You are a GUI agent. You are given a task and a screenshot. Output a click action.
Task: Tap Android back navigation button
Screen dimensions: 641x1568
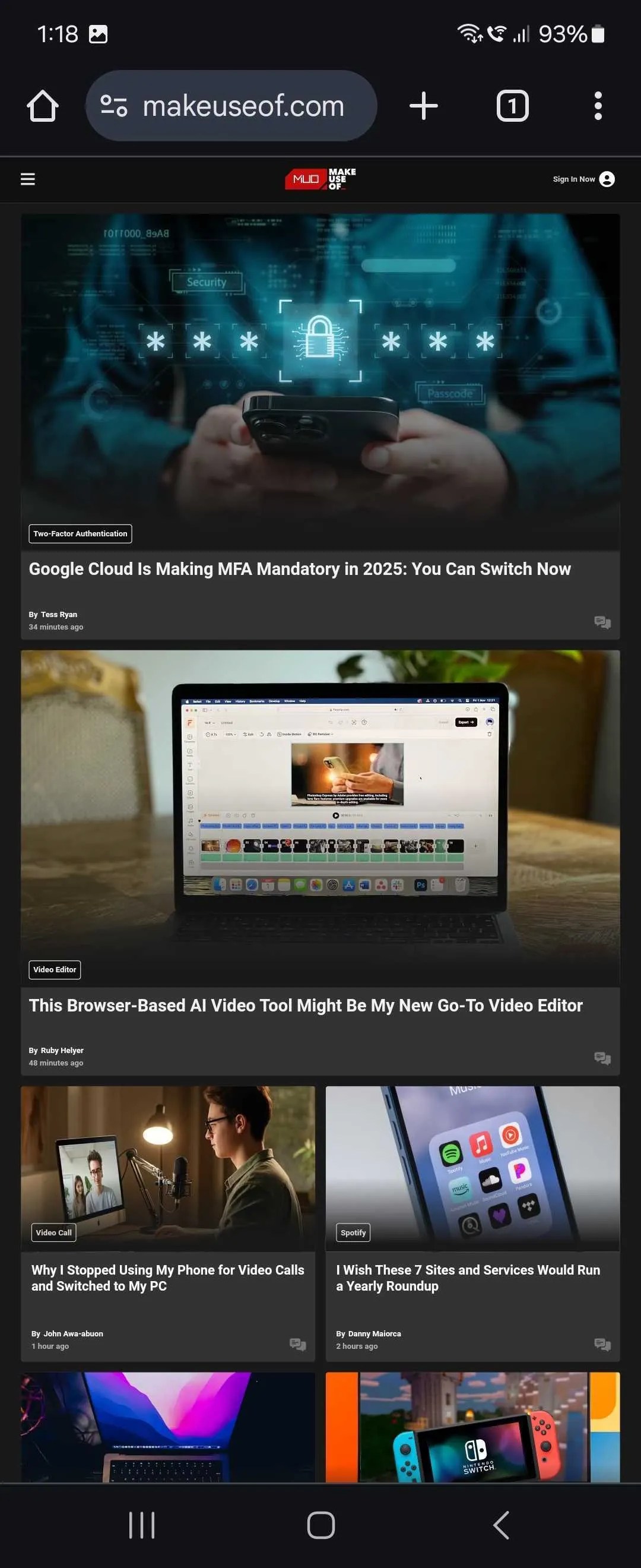tap(500, 1525)
